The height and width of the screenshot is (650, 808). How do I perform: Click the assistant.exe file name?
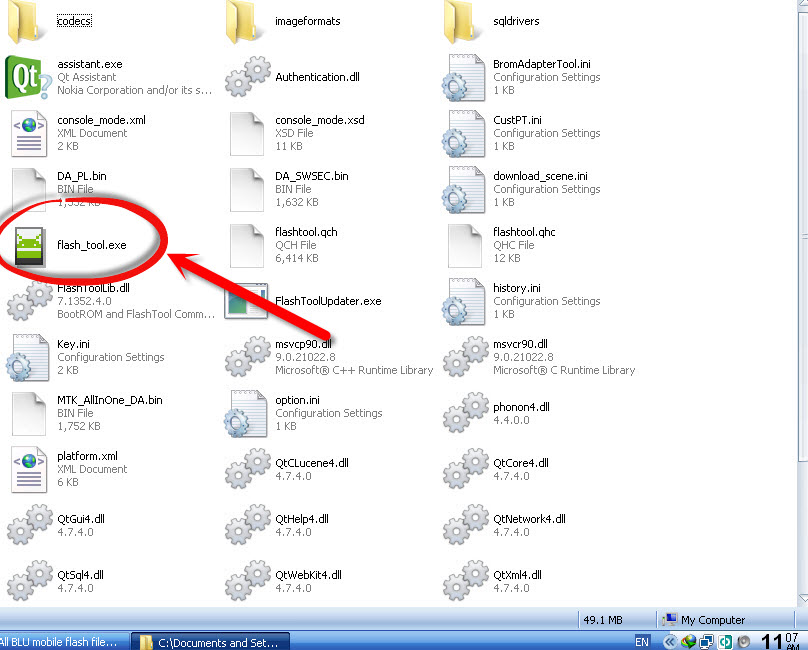point(90,64)
